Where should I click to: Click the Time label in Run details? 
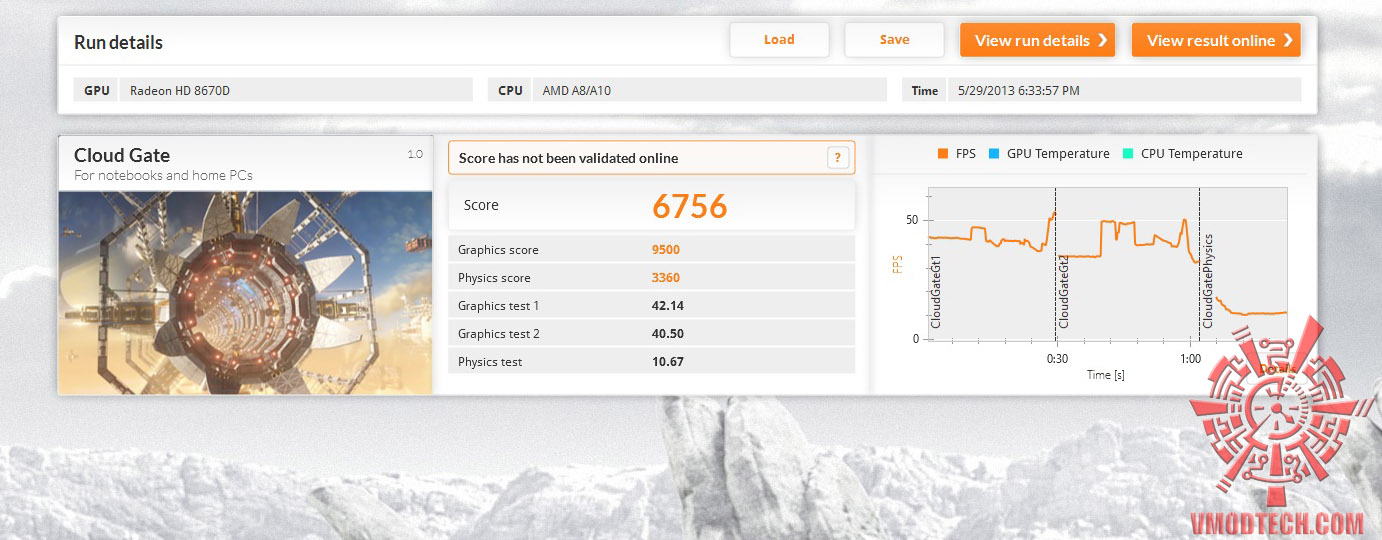925,90
